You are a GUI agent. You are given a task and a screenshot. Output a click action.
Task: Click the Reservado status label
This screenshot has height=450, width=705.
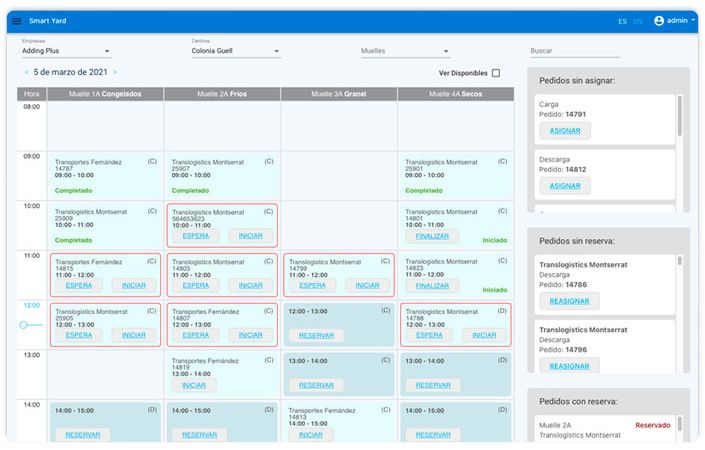[x=653, y=425]
